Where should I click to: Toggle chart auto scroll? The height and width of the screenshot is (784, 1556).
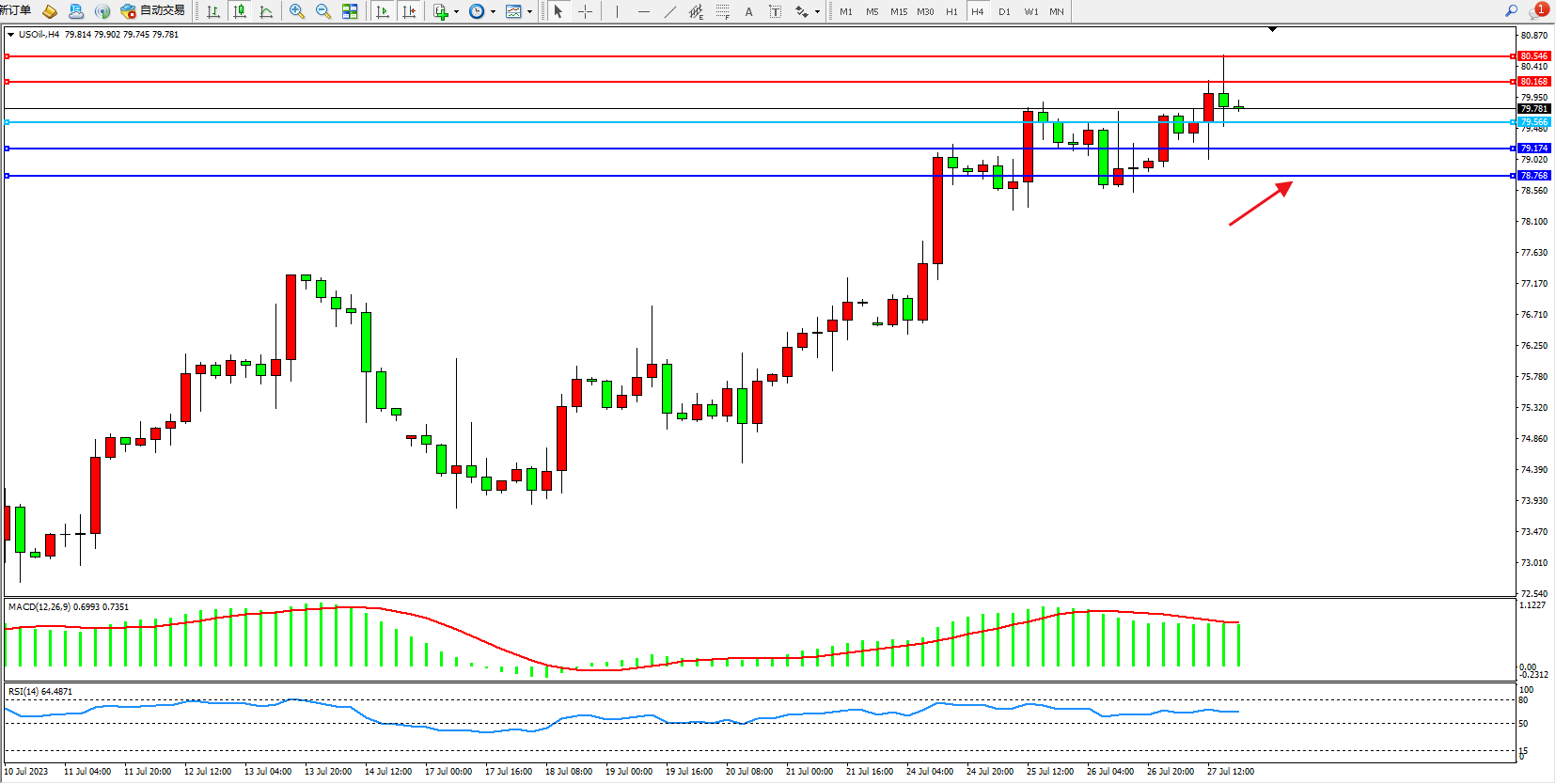pos(383,11)
